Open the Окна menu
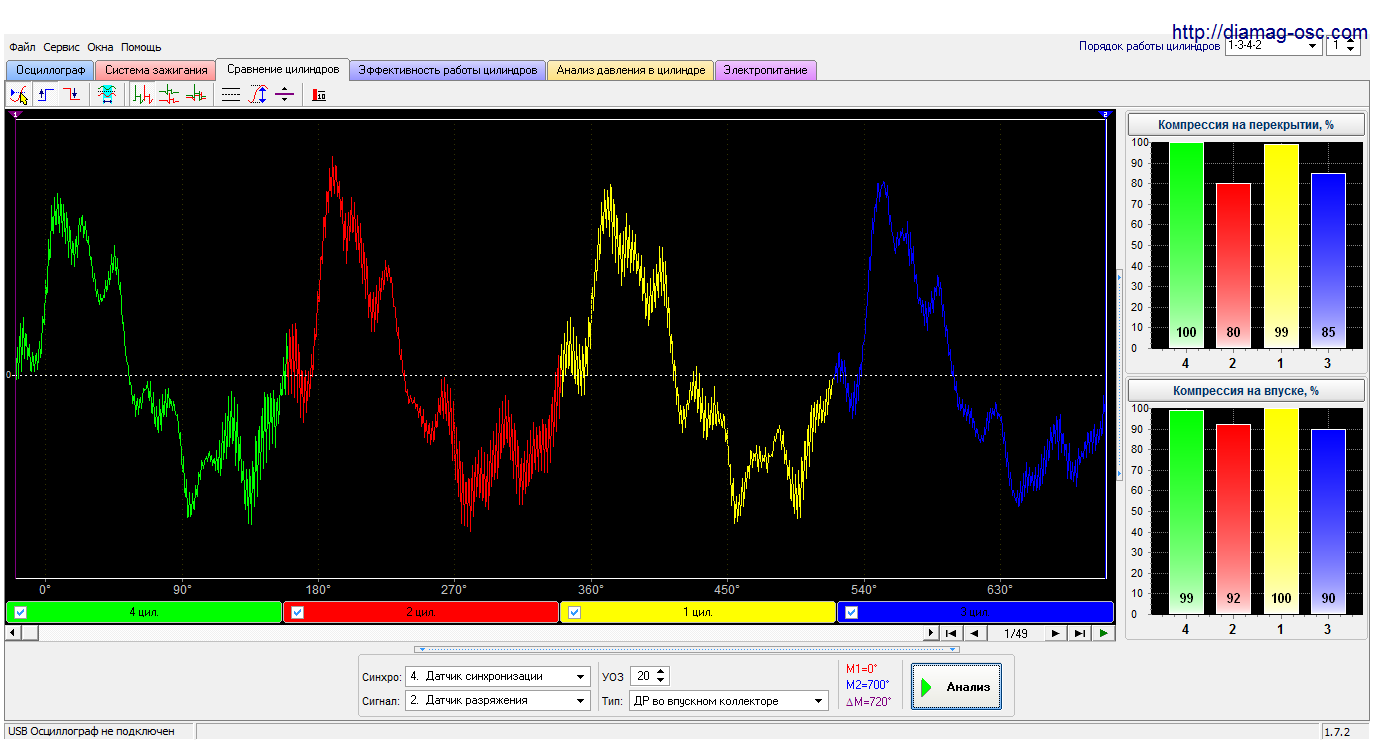1382x744 pixels. tap(100, 47)
